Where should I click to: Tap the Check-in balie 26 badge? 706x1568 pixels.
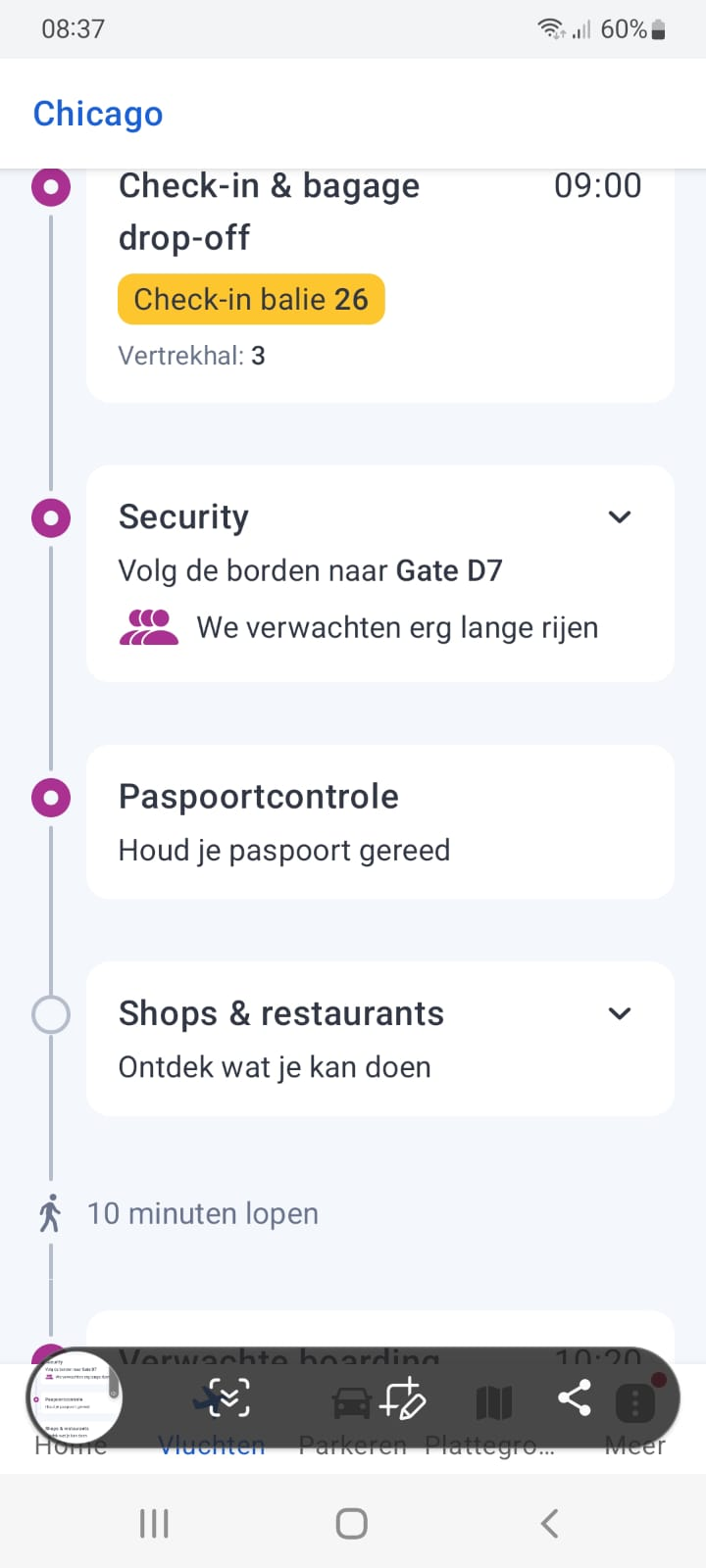tap(251, 299)
